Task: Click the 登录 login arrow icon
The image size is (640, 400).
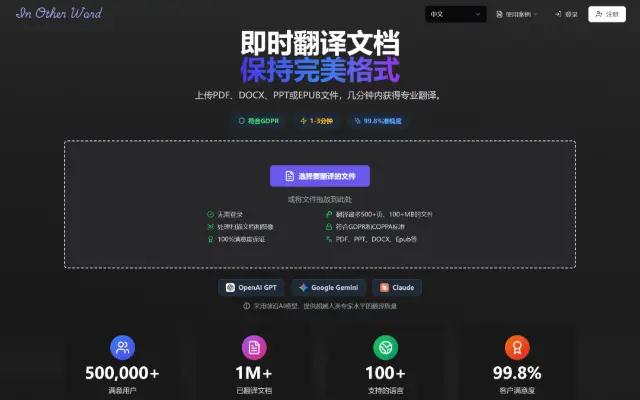Action: [x=558, y=14]
